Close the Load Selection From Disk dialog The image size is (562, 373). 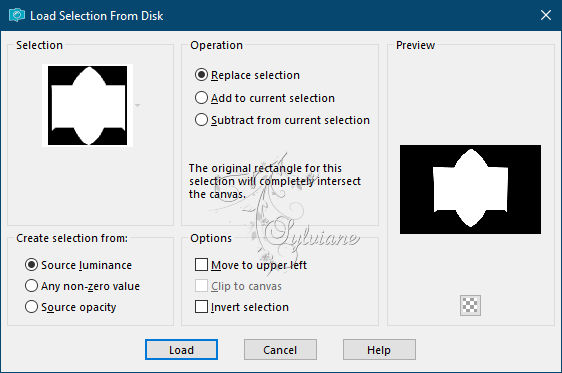pos(546,15)
